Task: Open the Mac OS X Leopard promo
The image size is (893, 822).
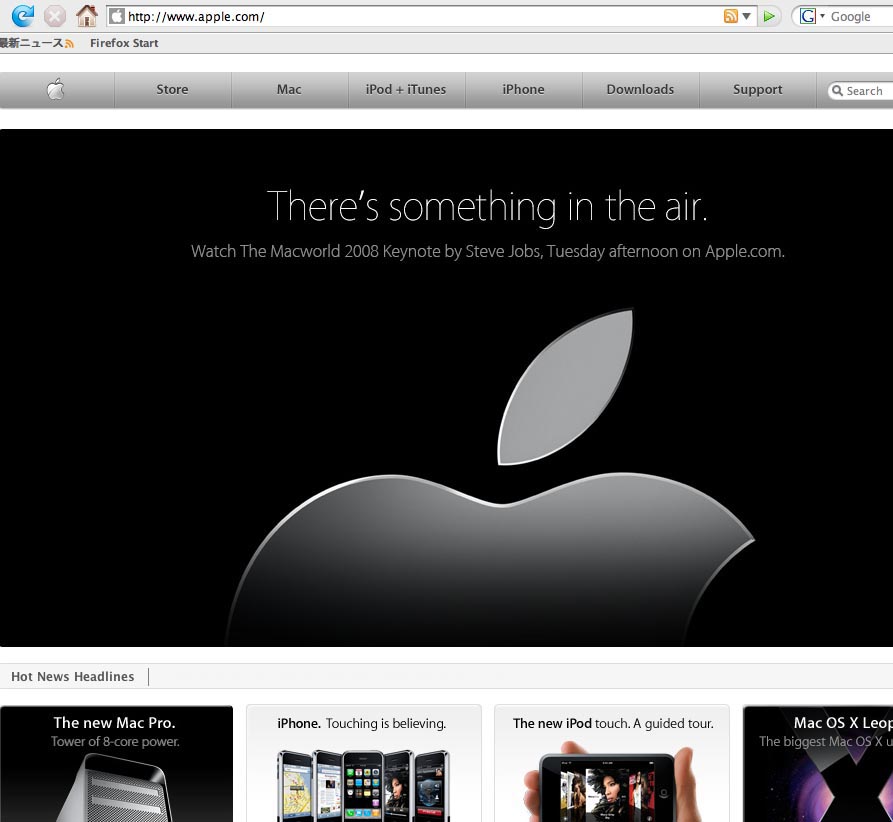Action: point(818,764)
